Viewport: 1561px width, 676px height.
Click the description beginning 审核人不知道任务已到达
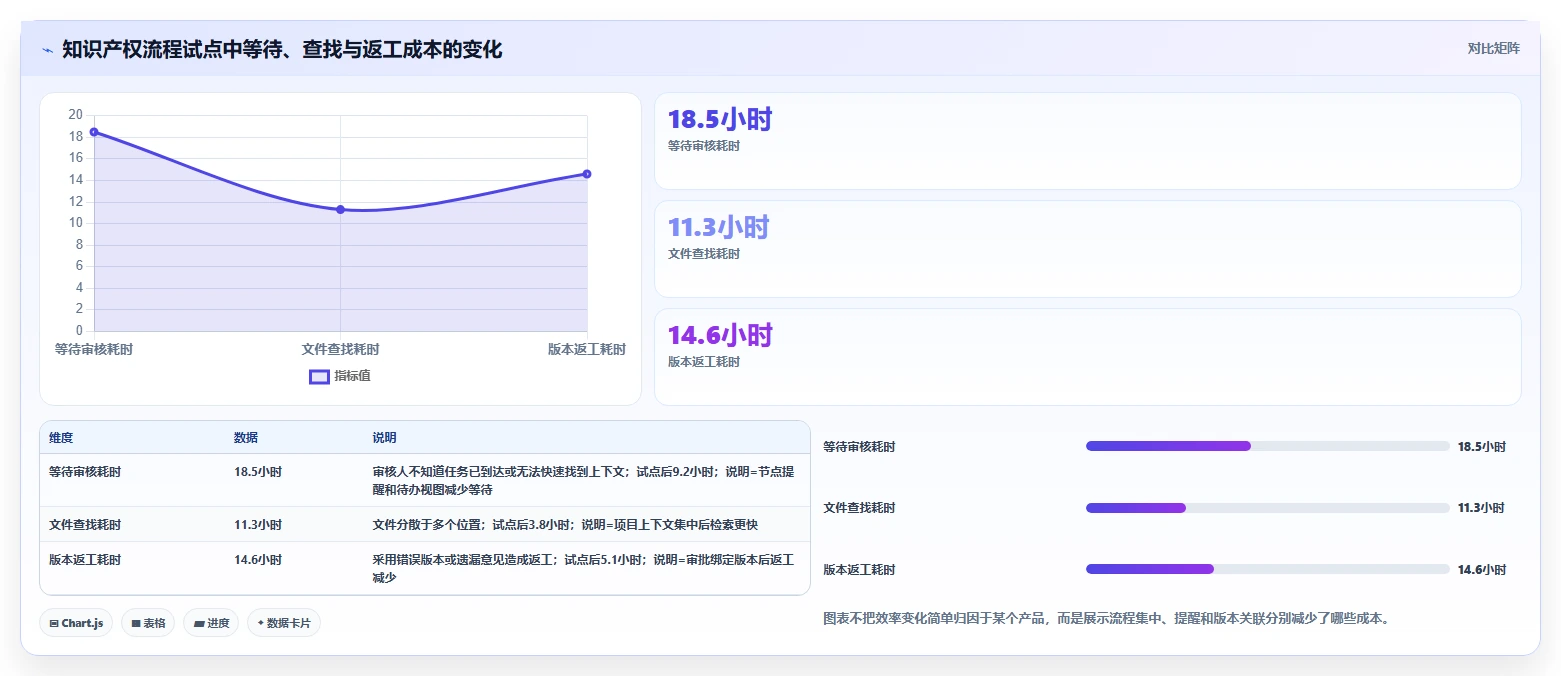(x=585, y=481)
